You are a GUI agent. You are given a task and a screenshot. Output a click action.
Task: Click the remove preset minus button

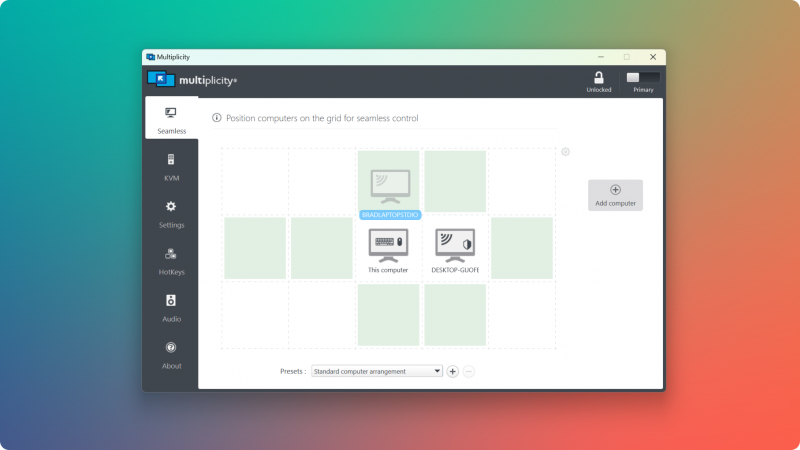(x=469, y=371)
